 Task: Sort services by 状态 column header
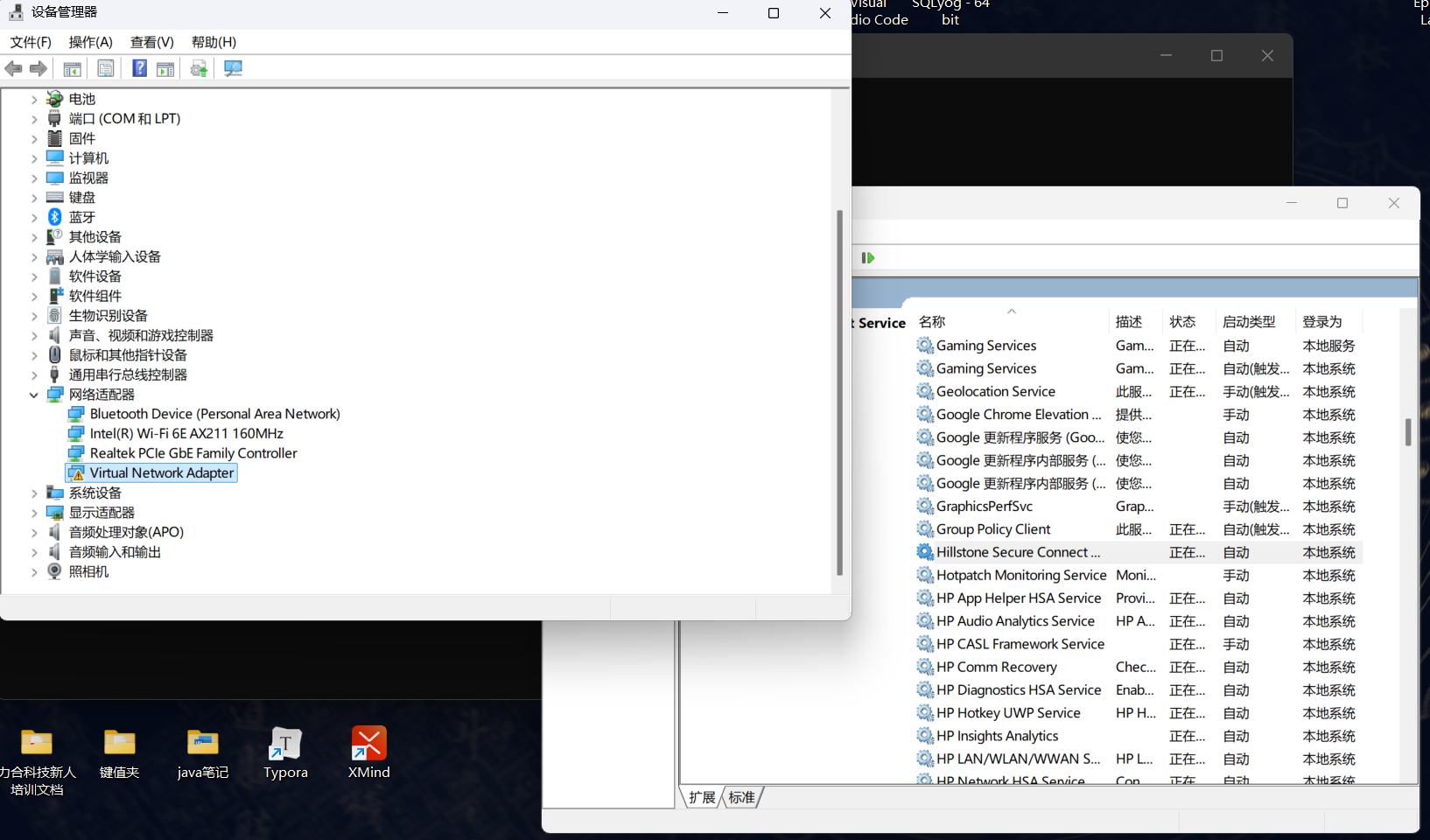1188,321
